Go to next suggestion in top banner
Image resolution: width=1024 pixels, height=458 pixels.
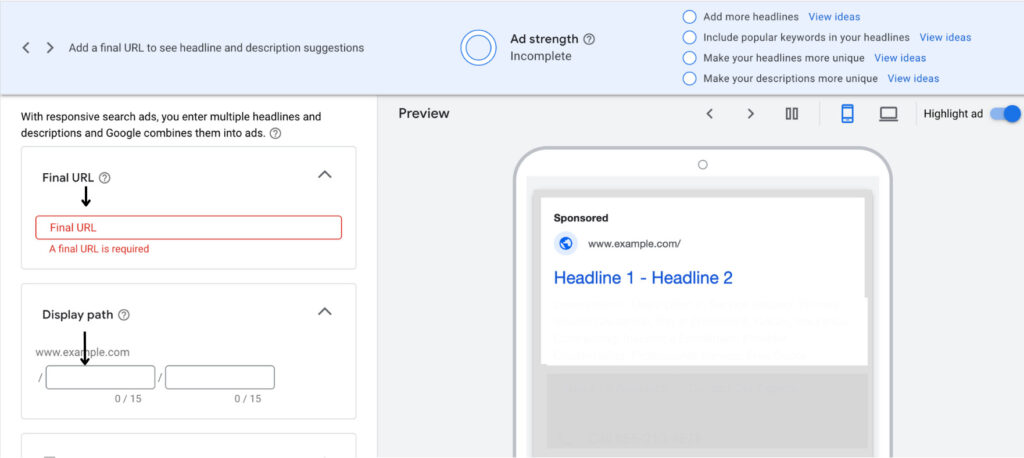50,48
